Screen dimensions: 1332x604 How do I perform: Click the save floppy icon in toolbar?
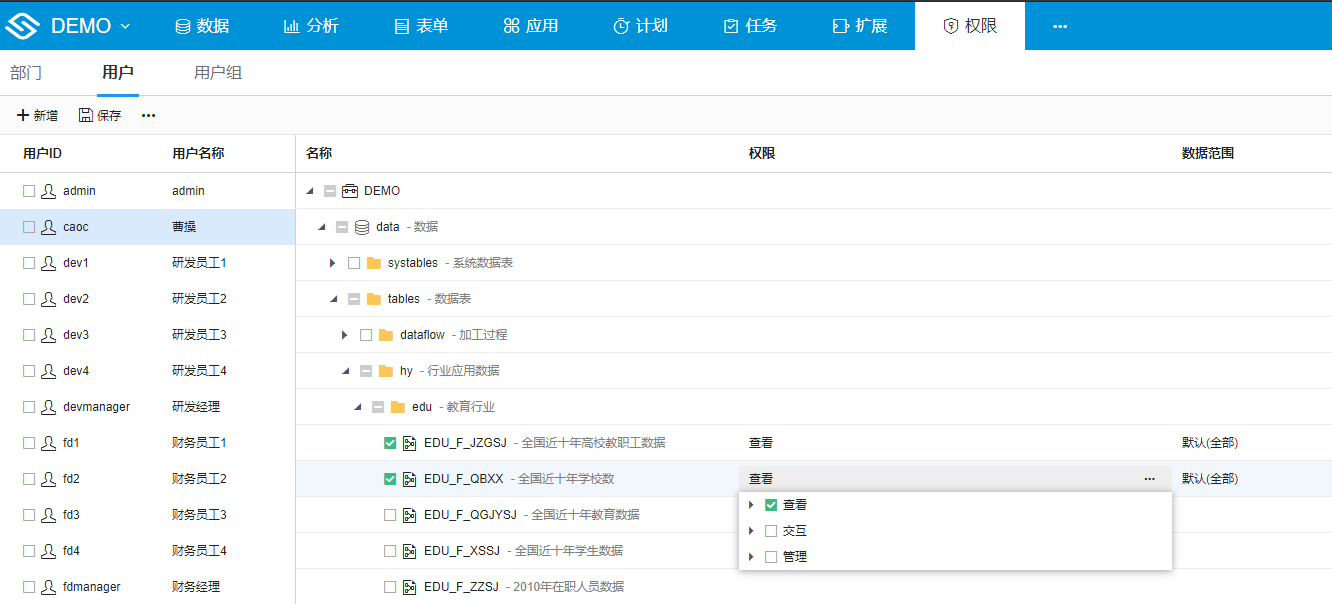84,115
